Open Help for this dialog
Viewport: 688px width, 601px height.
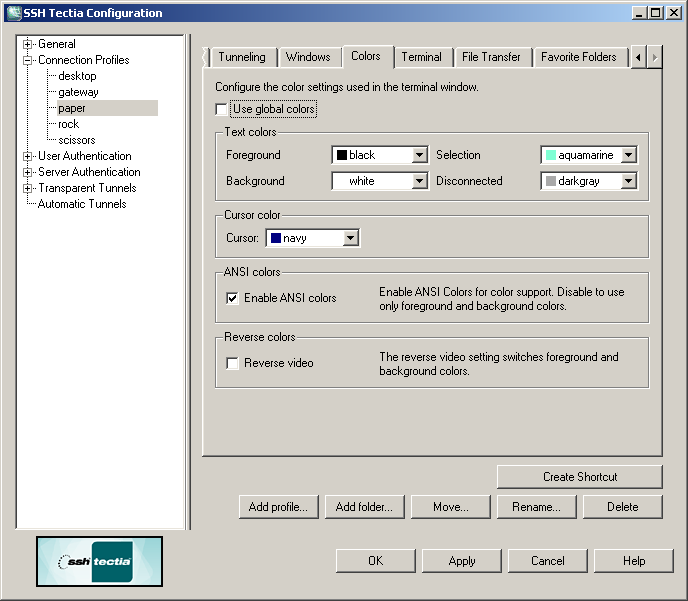634,561
